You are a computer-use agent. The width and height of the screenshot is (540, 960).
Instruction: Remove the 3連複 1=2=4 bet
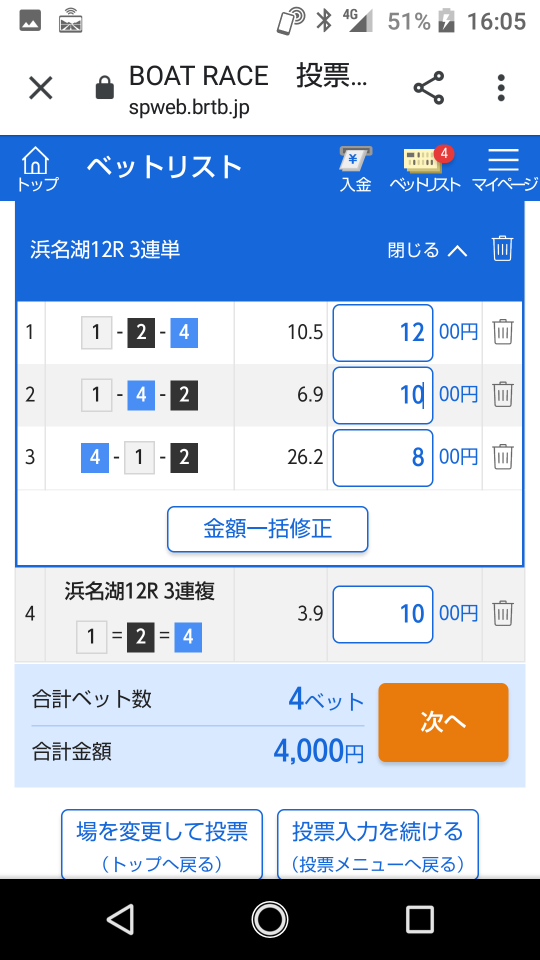[x=503, y=613]
